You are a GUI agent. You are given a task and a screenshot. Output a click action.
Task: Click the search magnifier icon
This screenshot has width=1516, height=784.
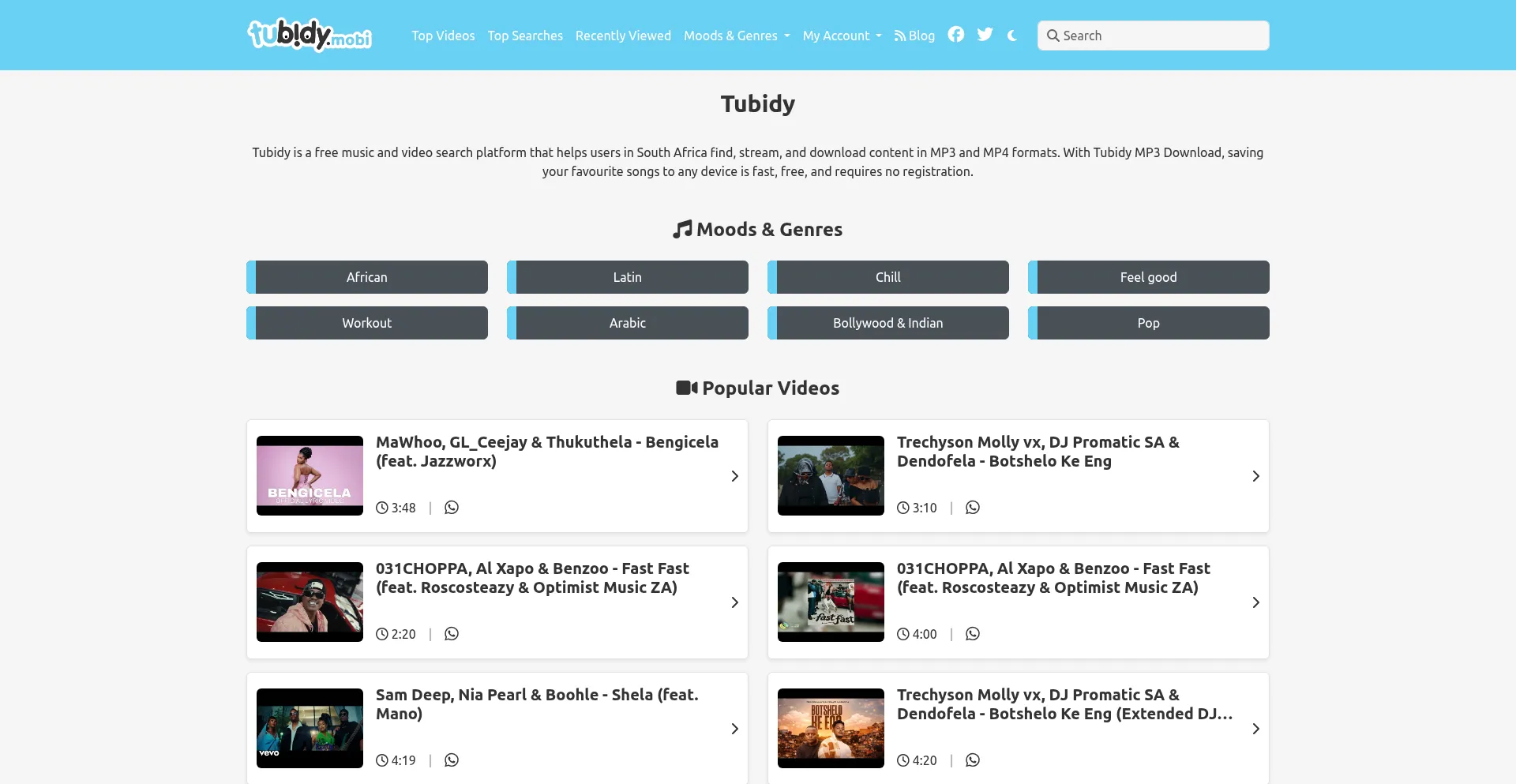1053,36
